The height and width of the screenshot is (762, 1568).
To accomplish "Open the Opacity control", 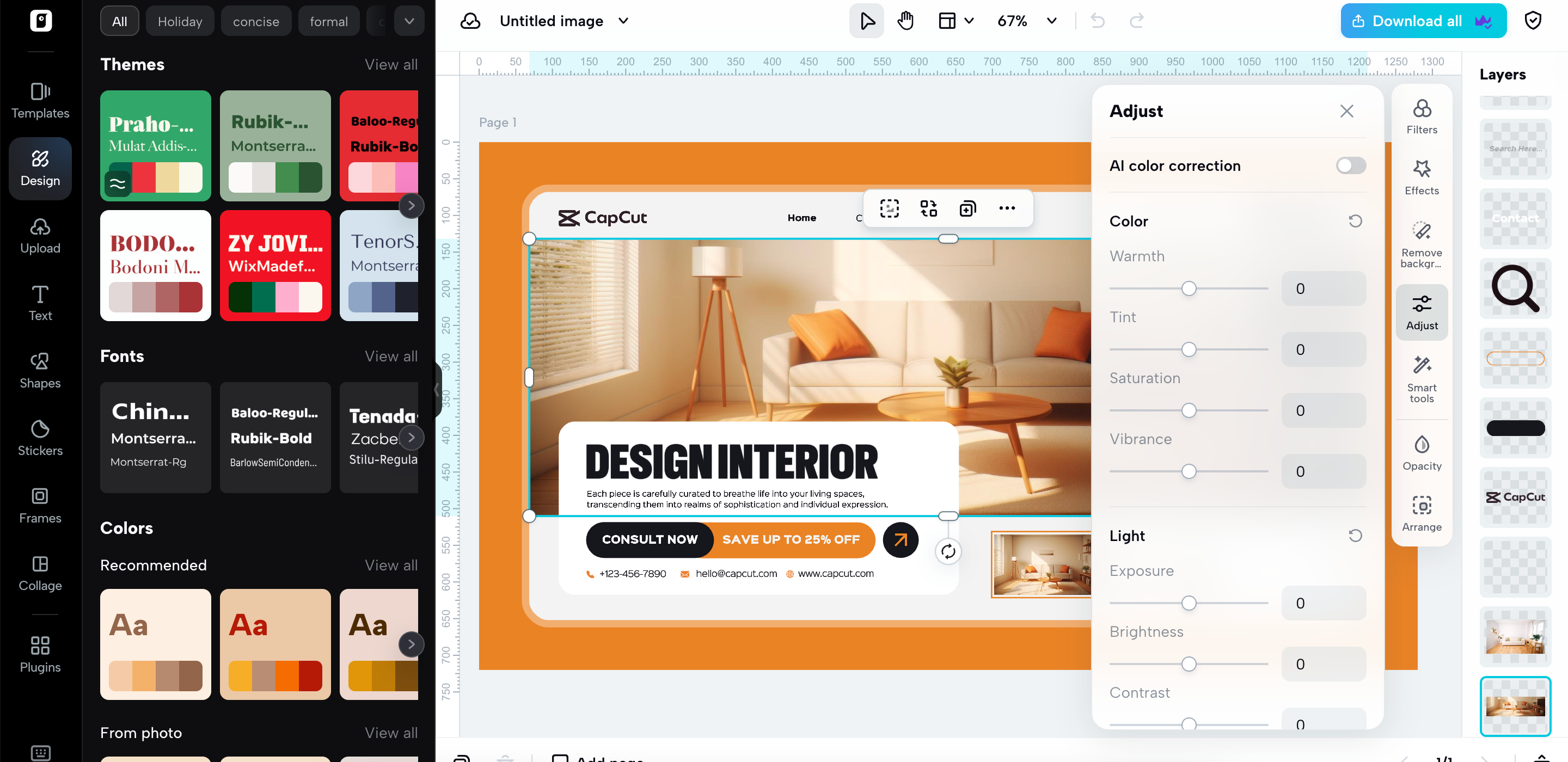I will click(x=1422, y=453).
